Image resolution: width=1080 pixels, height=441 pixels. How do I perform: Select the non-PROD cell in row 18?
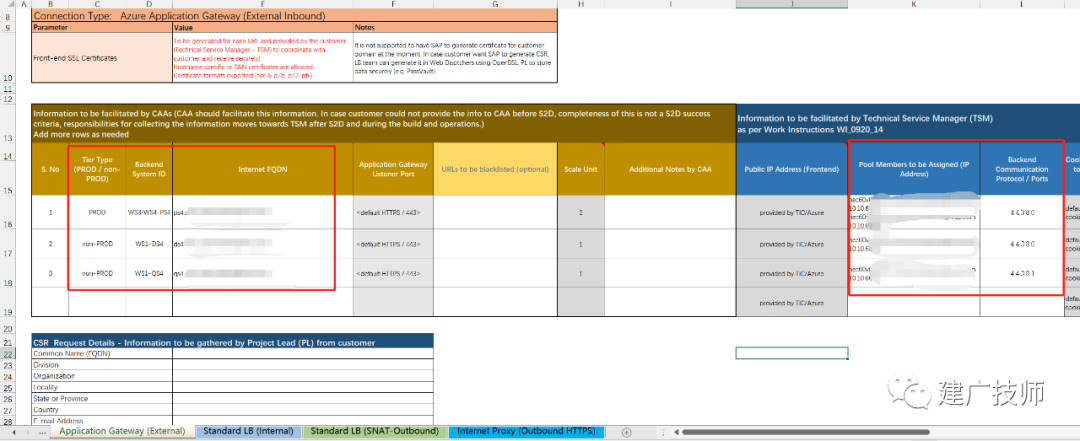[97, 273]
